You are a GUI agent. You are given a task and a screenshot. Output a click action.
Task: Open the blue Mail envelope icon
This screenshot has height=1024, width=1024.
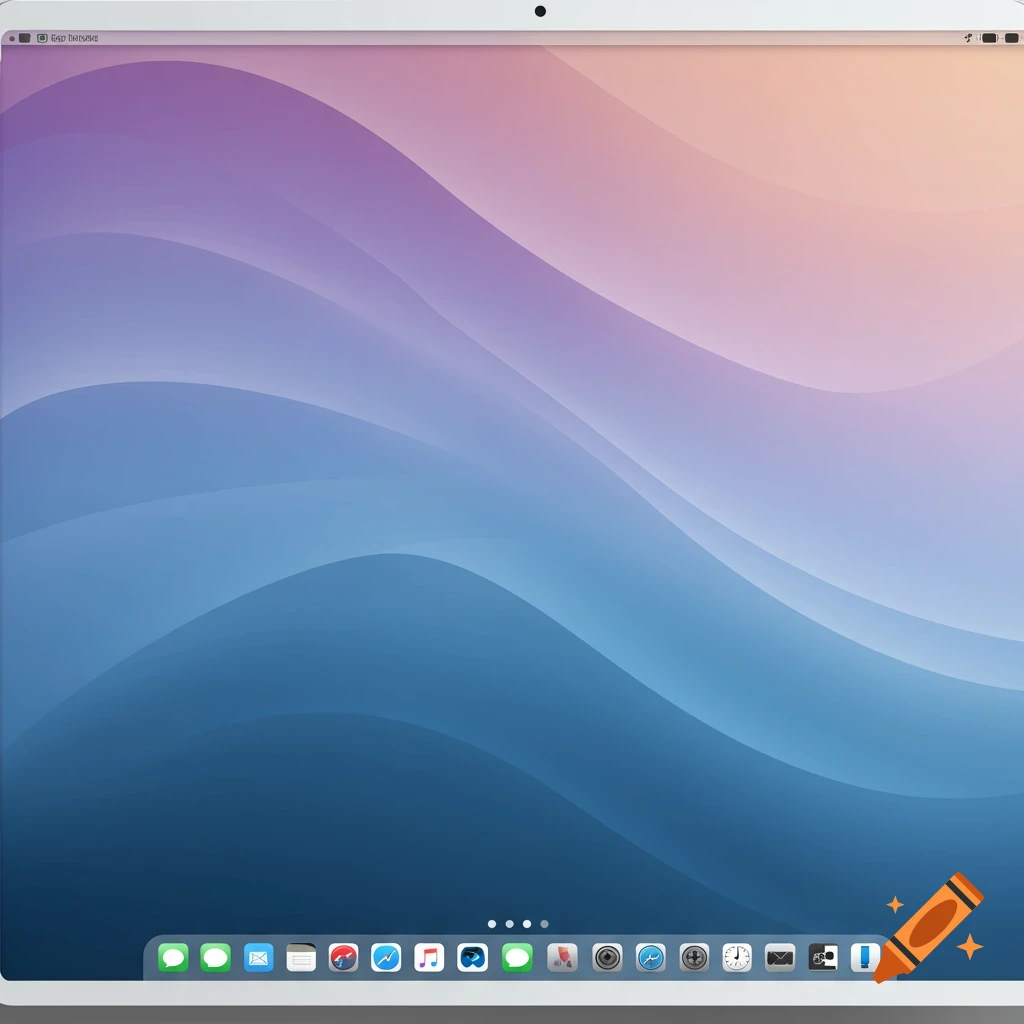coord(258,957)
